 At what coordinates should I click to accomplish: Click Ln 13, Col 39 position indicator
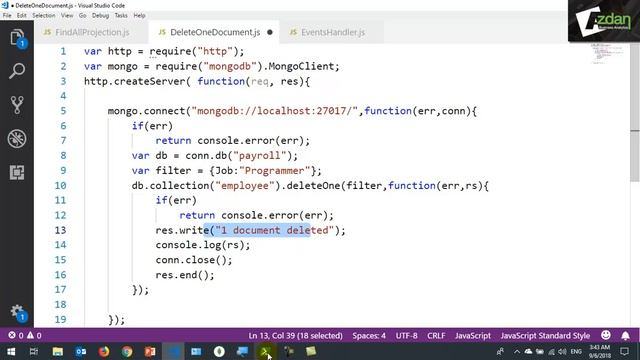[296, 336]
